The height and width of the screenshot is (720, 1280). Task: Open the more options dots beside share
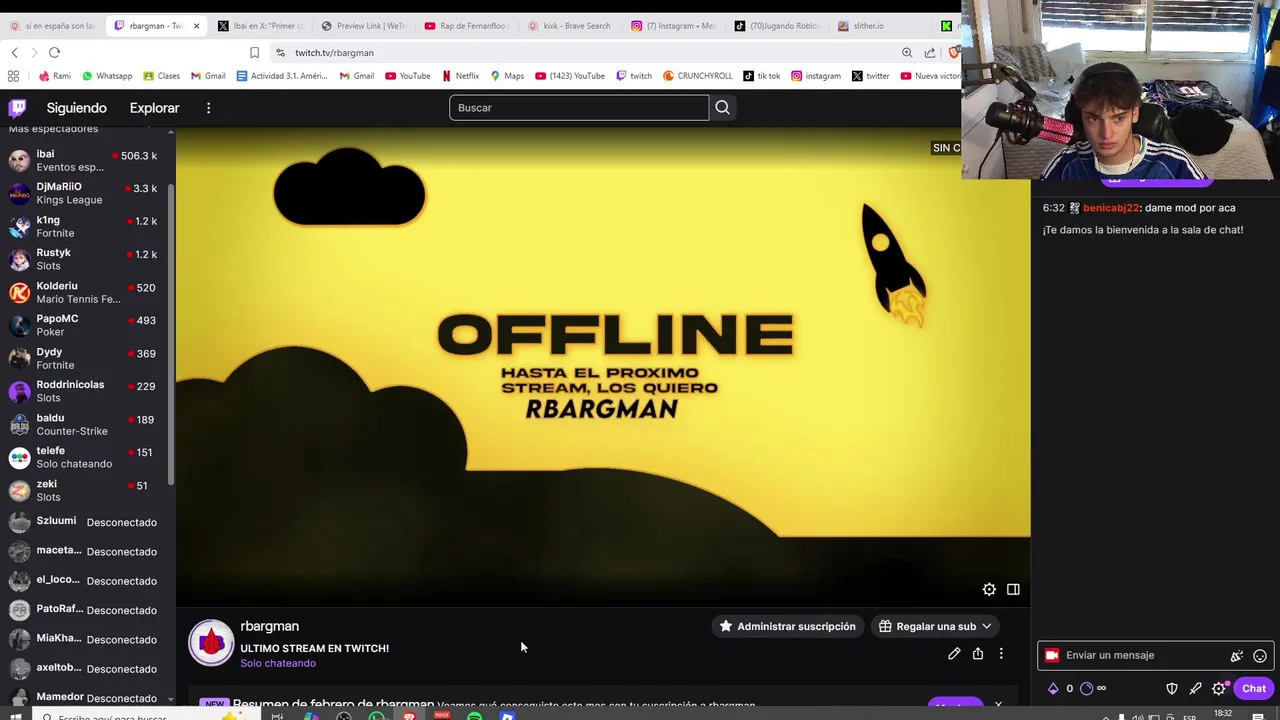click(x=1001, y=654)
